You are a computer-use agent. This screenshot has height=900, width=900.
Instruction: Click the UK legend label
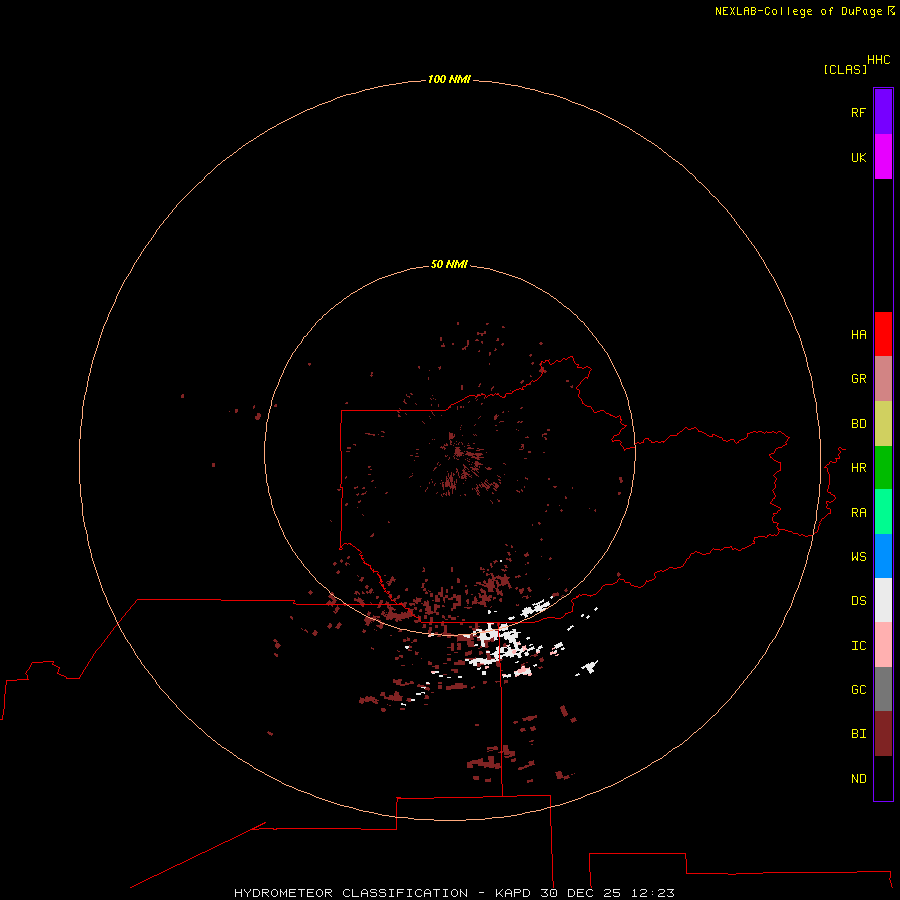858,157
